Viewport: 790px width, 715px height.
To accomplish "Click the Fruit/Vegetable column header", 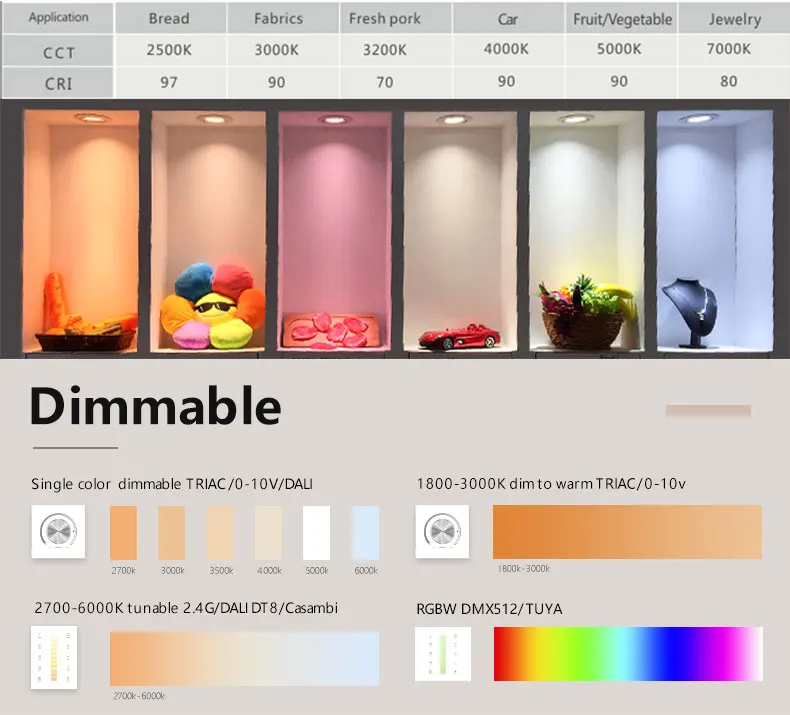I will [x=622, y=18].
